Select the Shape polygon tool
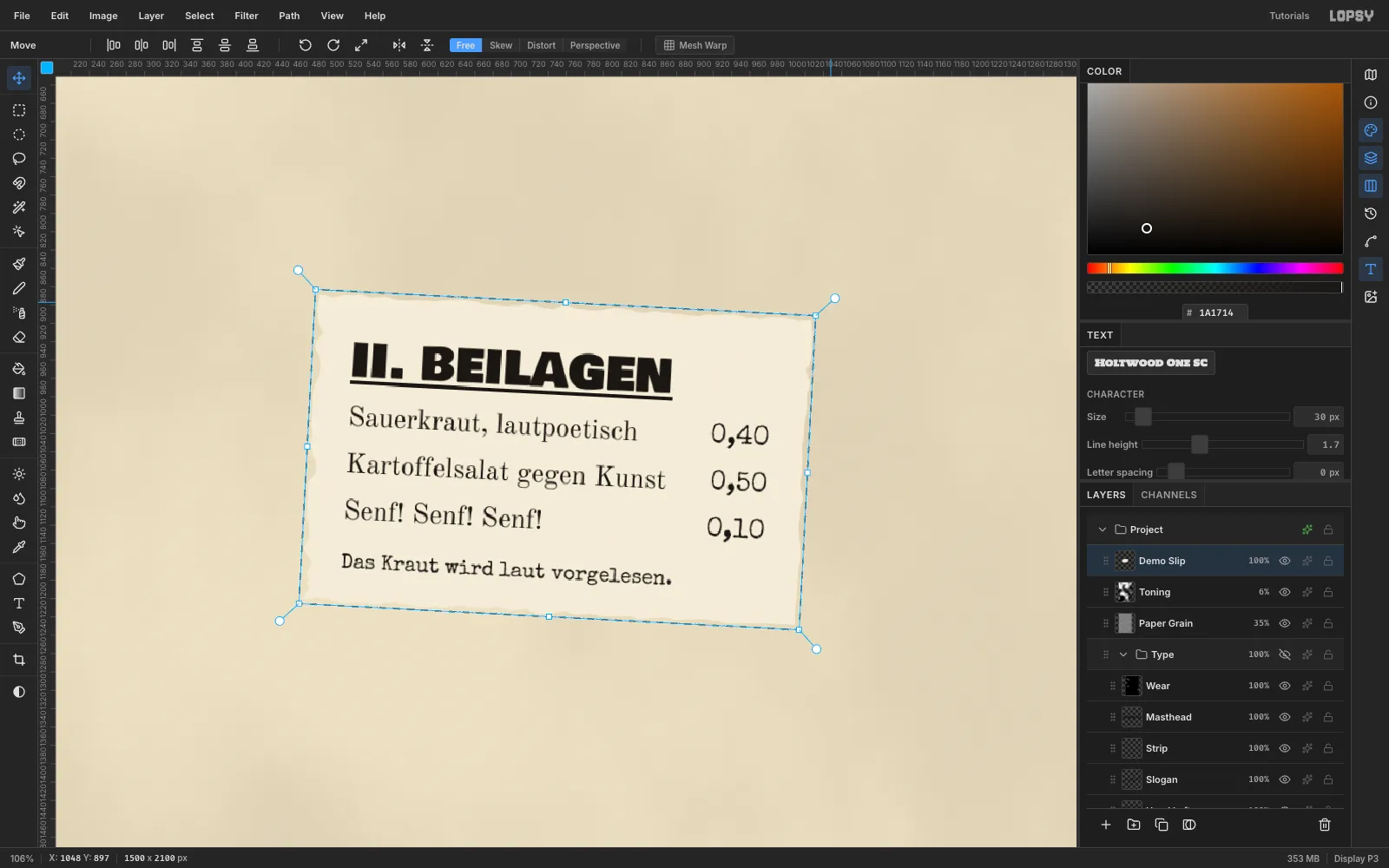The height and width of the screenshot is (868, 1389). pyautogui.click(x=19, y=579)
